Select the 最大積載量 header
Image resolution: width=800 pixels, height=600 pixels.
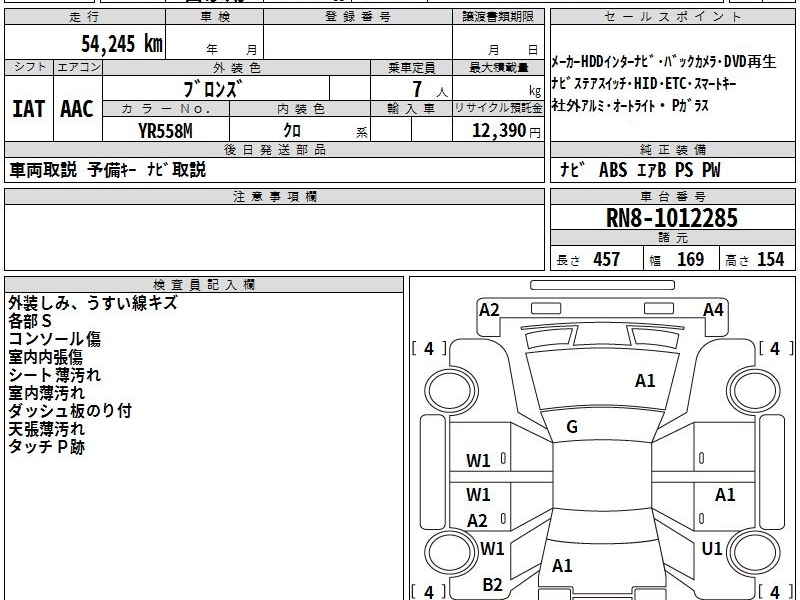pos(498,67)
